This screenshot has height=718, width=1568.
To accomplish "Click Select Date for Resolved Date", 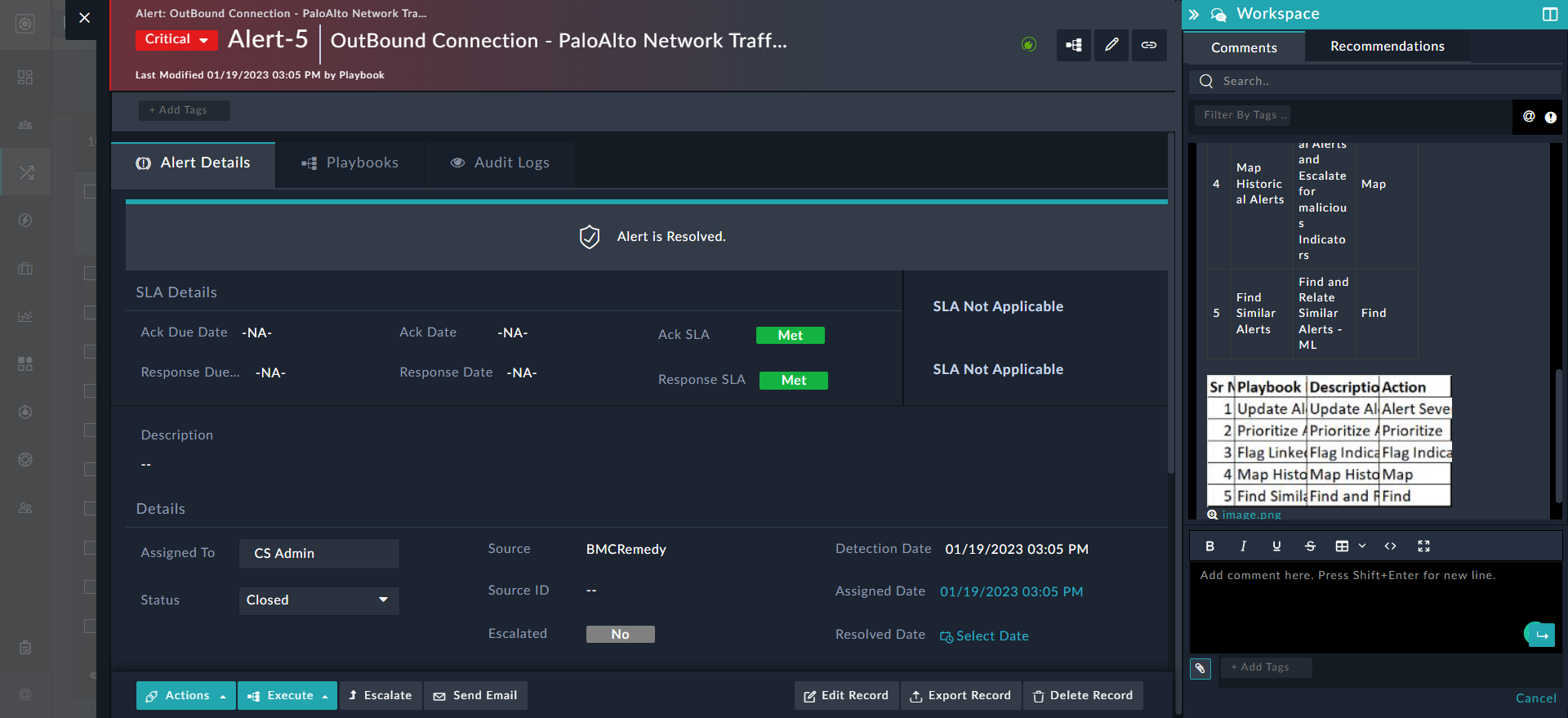I will click(x=985, y=636).
